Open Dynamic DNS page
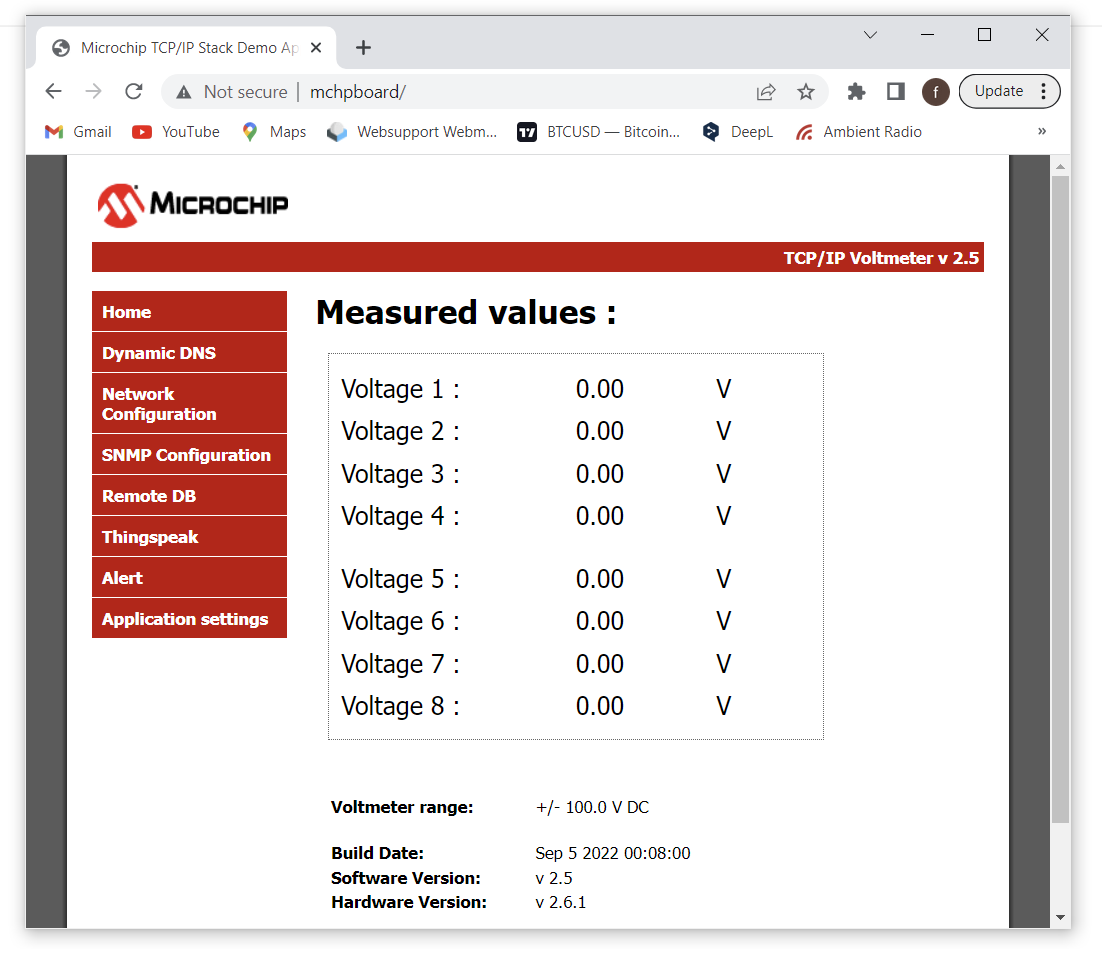The width and height of the screenshot is (1102, 958). point(189,352)
